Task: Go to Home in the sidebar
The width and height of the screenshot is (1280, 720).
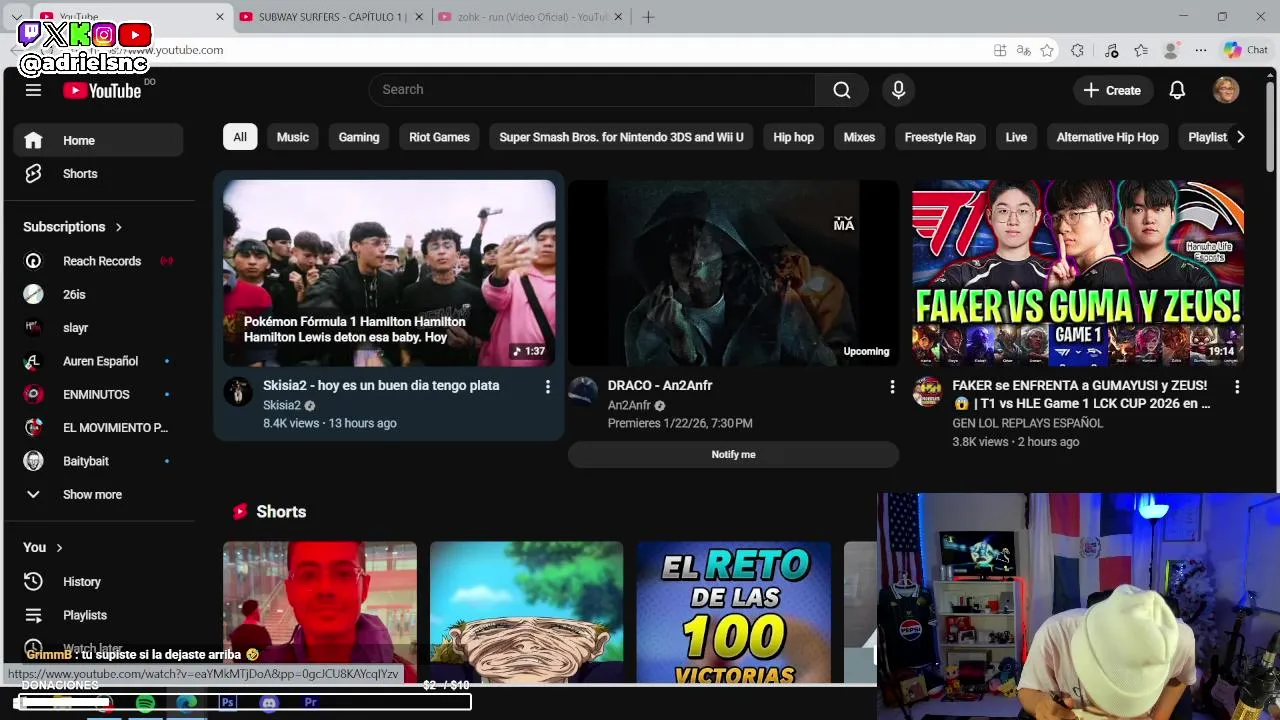Action: 98,140
